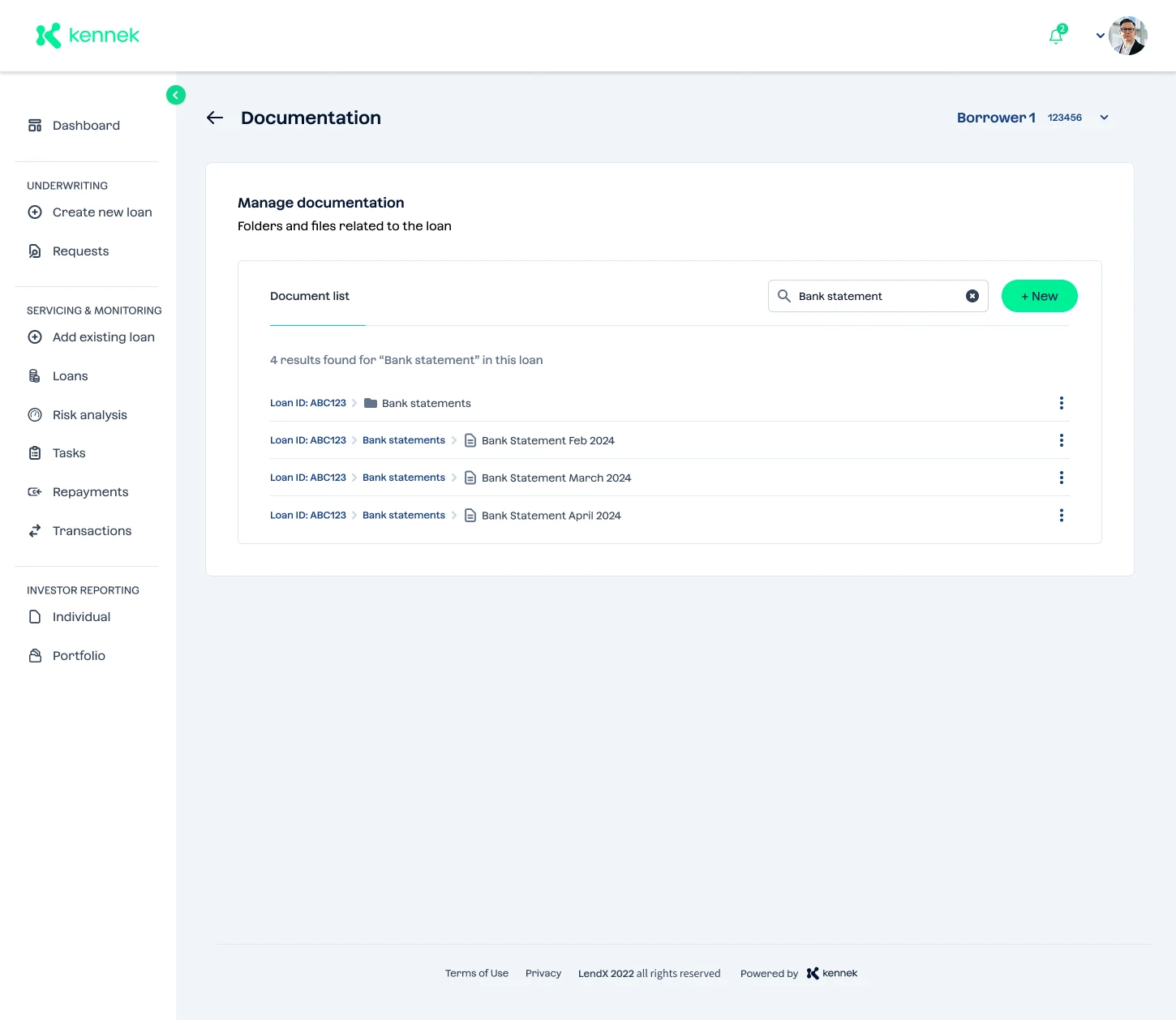Open Bank Statement Feb 2024 file
This screenshot has width=1176, height=1020.
(x=539, y=440)
